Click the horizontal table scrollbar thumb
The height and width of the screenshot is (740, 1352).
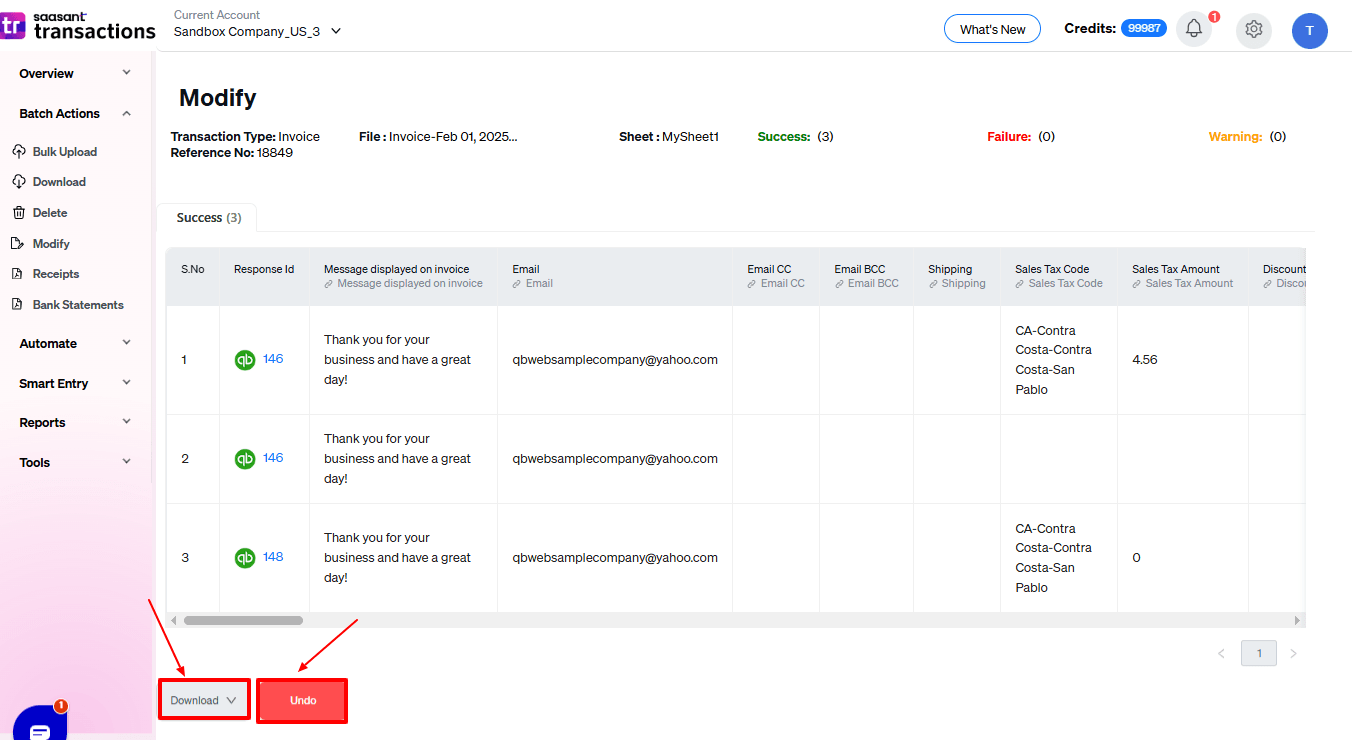pos(243,621)
